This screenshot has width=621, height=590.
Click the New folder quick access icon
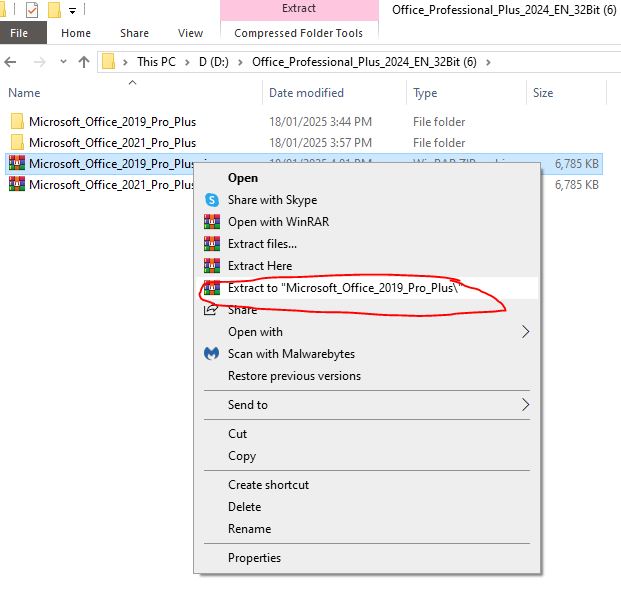click(54, 10)
